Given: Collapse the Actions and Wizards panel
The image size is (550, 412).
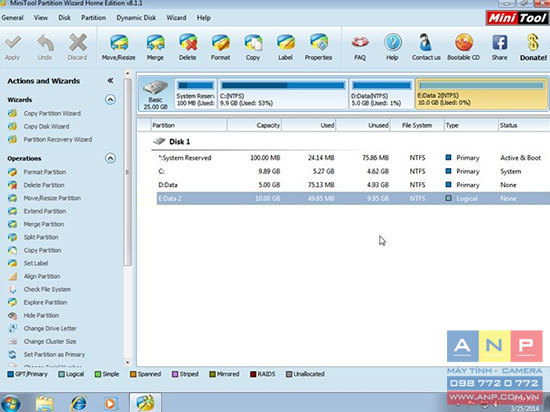Looking at the screenshot, I should (110, 81).
